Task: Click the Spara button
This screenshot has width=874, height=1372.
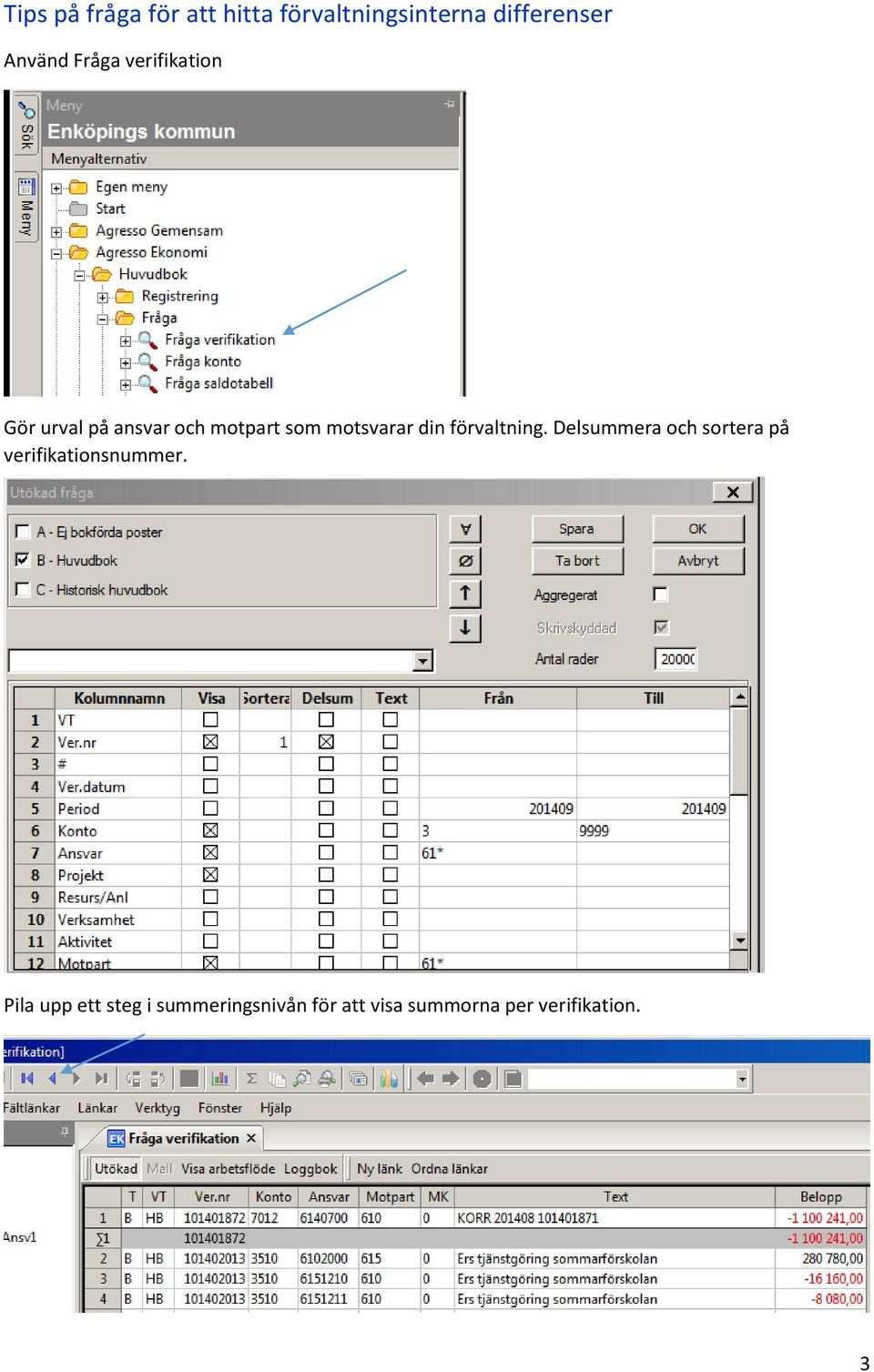Action: click(577, 529)
